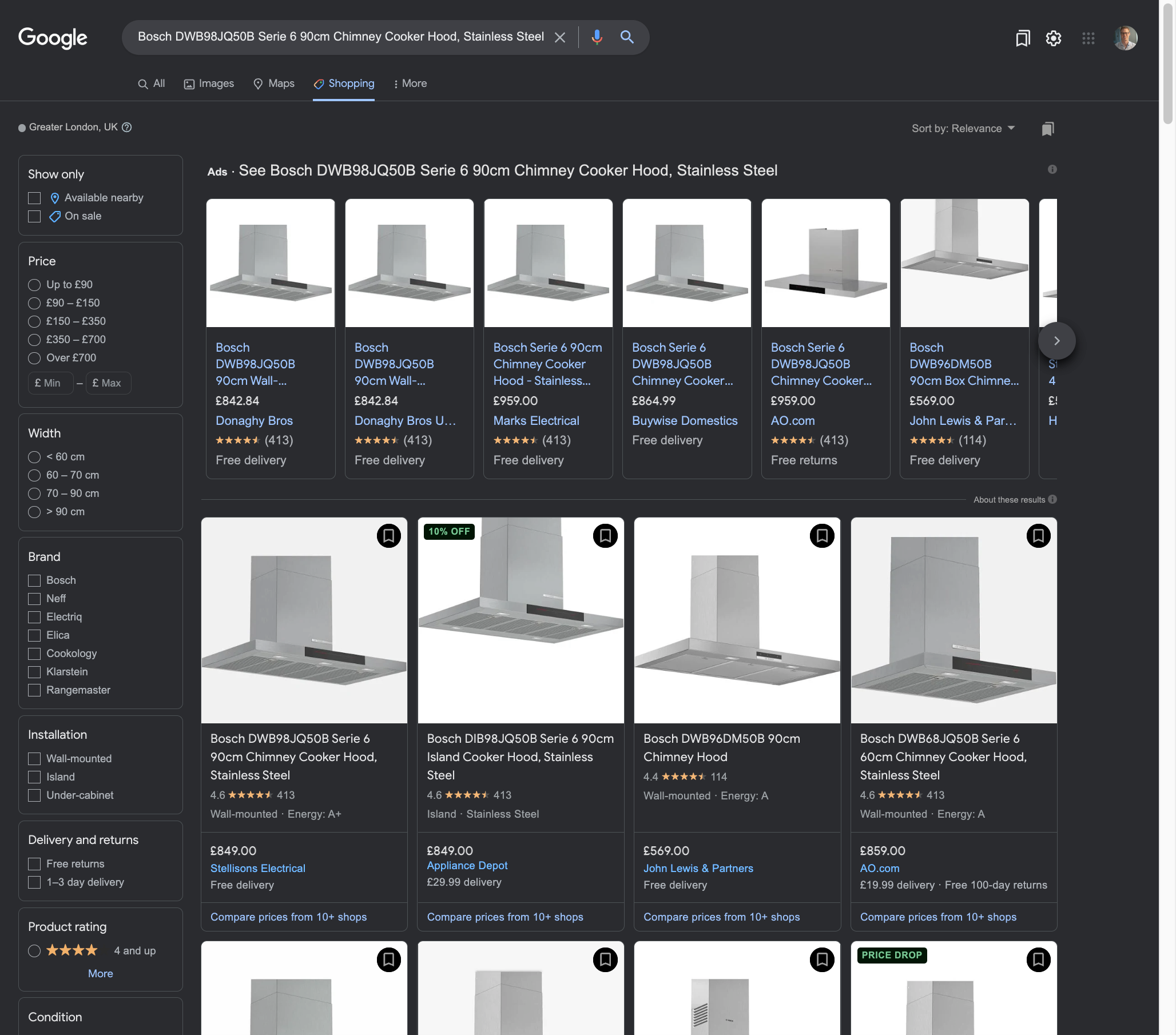Select width > 90 cm
This screenshot has height=1035, width=1176.
tap(34, 512)
